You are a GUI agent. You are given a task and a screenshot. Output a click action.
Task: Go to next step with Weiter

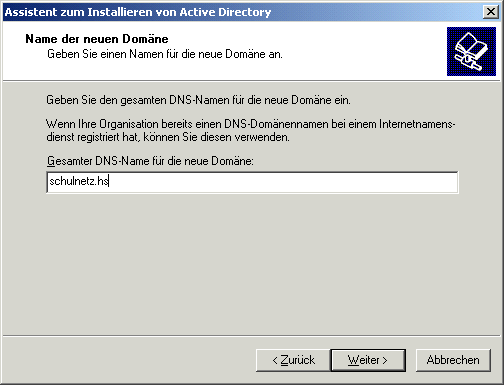[x=368, y=360]
